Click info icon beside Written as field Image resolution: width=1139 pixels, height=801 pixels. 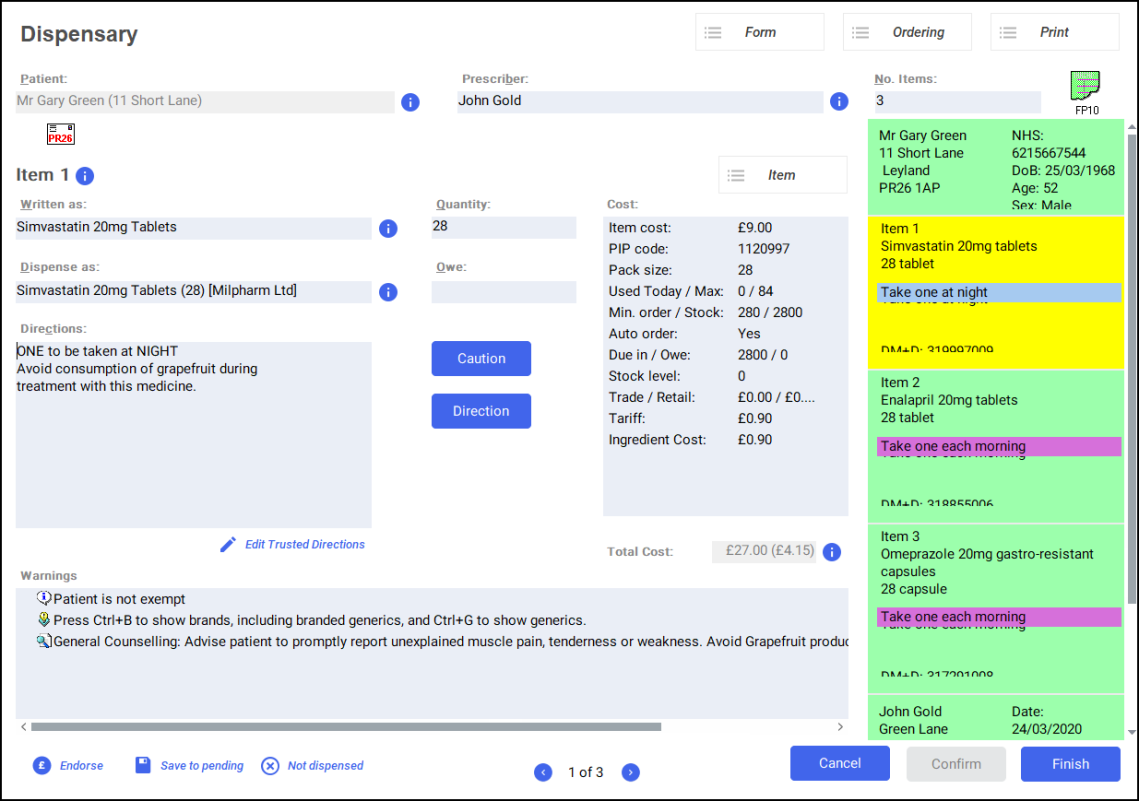click(388, 229)
